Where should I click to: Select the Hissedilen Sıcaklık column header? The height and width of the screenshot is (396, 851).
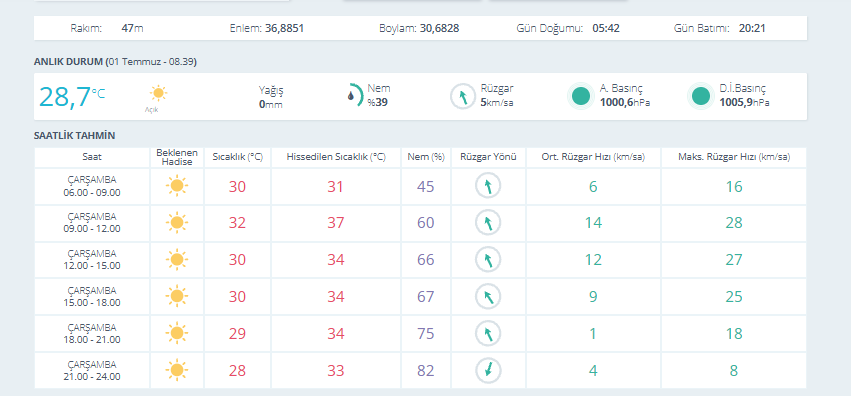(336, 157)
